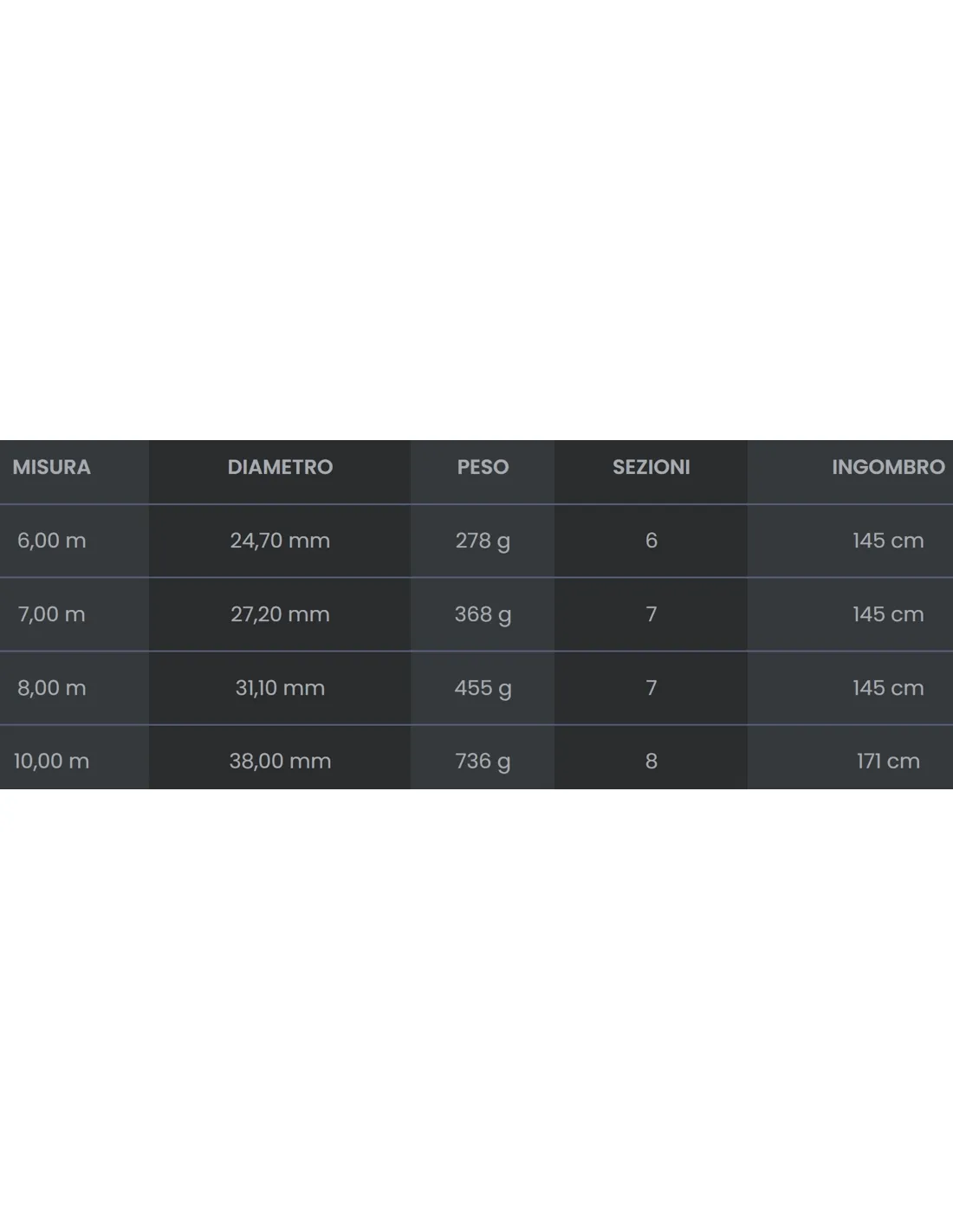Click the 24,70 mm diameter value
The image size is (953, 1232).
pyautogui.click(x=280, y=541)
